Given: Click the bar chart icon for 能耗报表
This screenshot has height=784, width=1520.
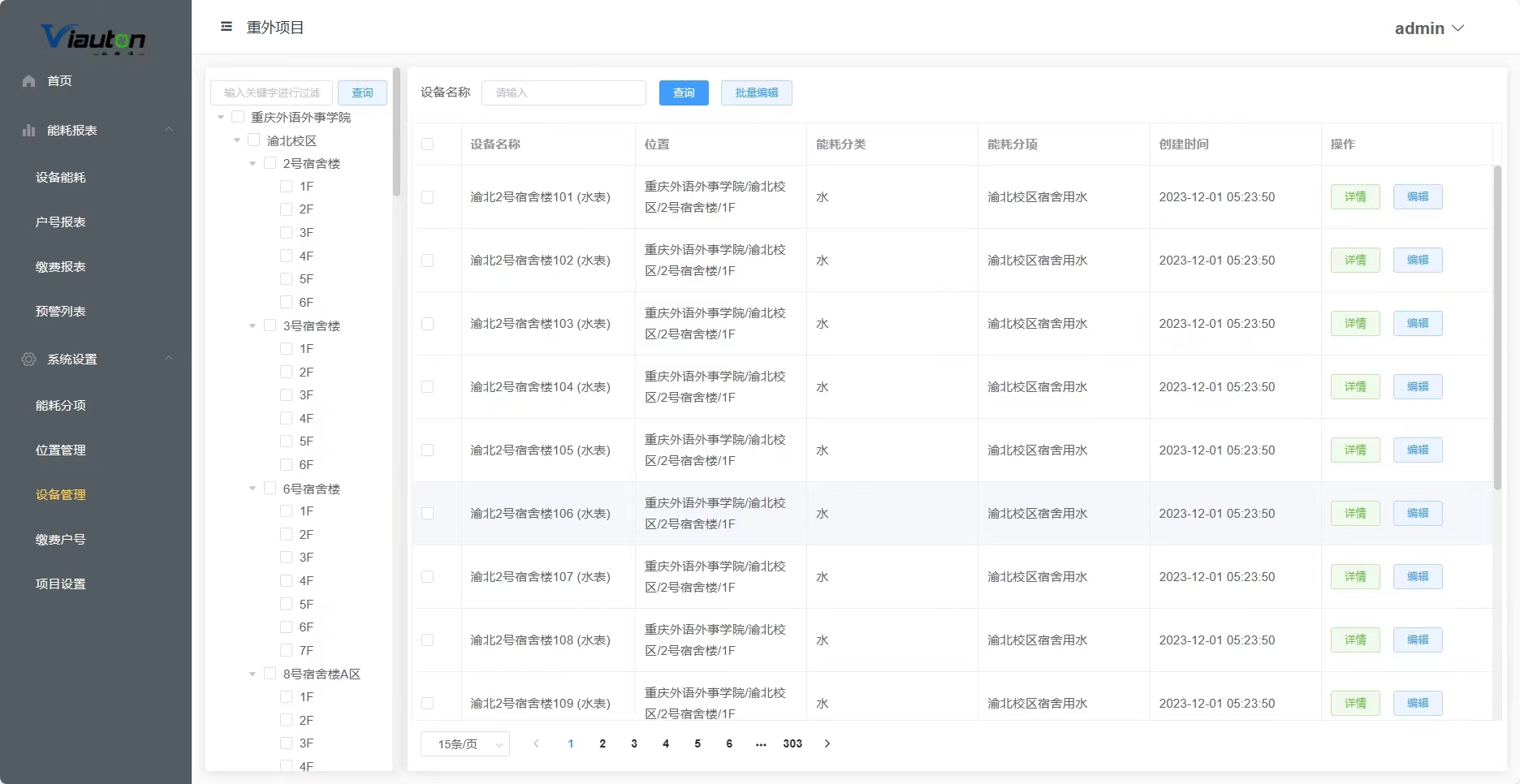Looking at the screenshot, I should [x=29, y=130].
